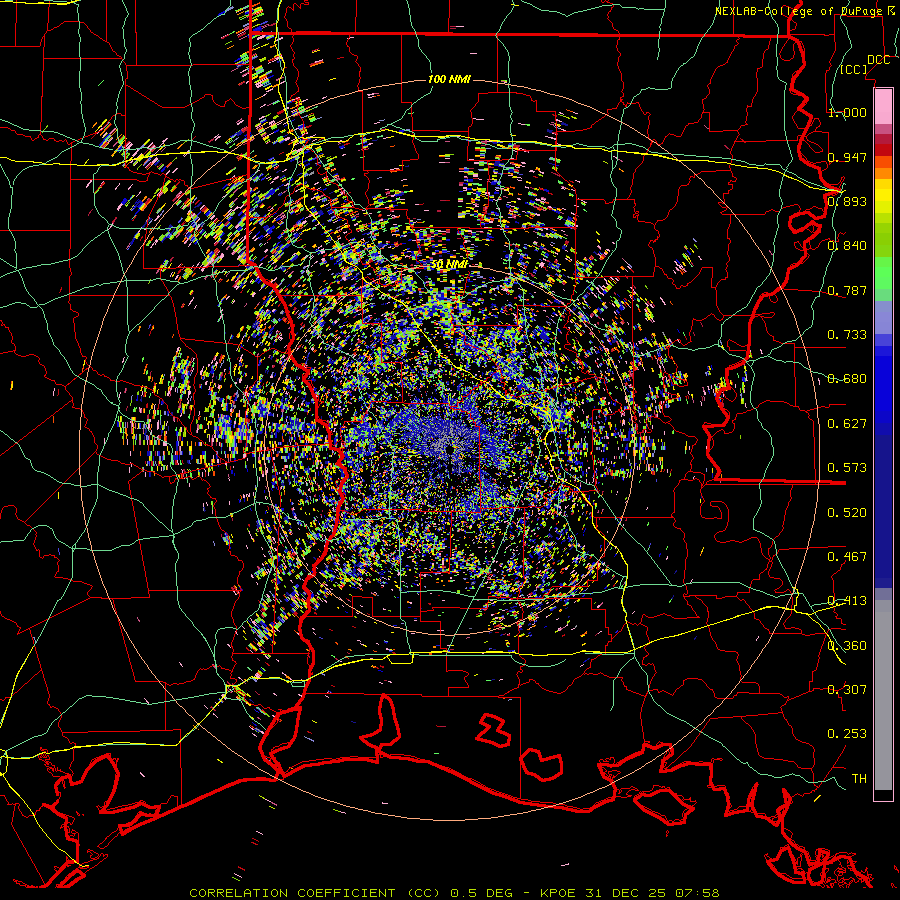Click the 0.520 legend value
Image resolution: width=900 pixels, height=900 pixels.
[x=847, y=513]
